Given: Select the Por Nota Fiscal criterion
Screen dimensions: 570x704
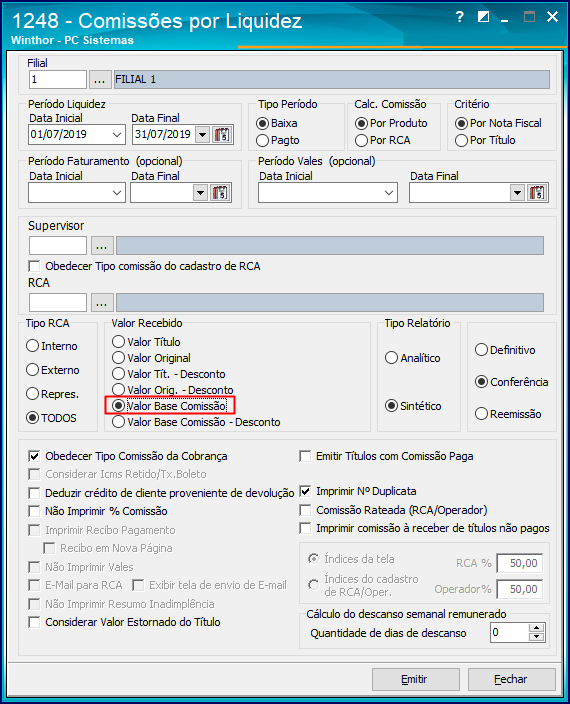Looking at the screenshot, I should 498,123.
